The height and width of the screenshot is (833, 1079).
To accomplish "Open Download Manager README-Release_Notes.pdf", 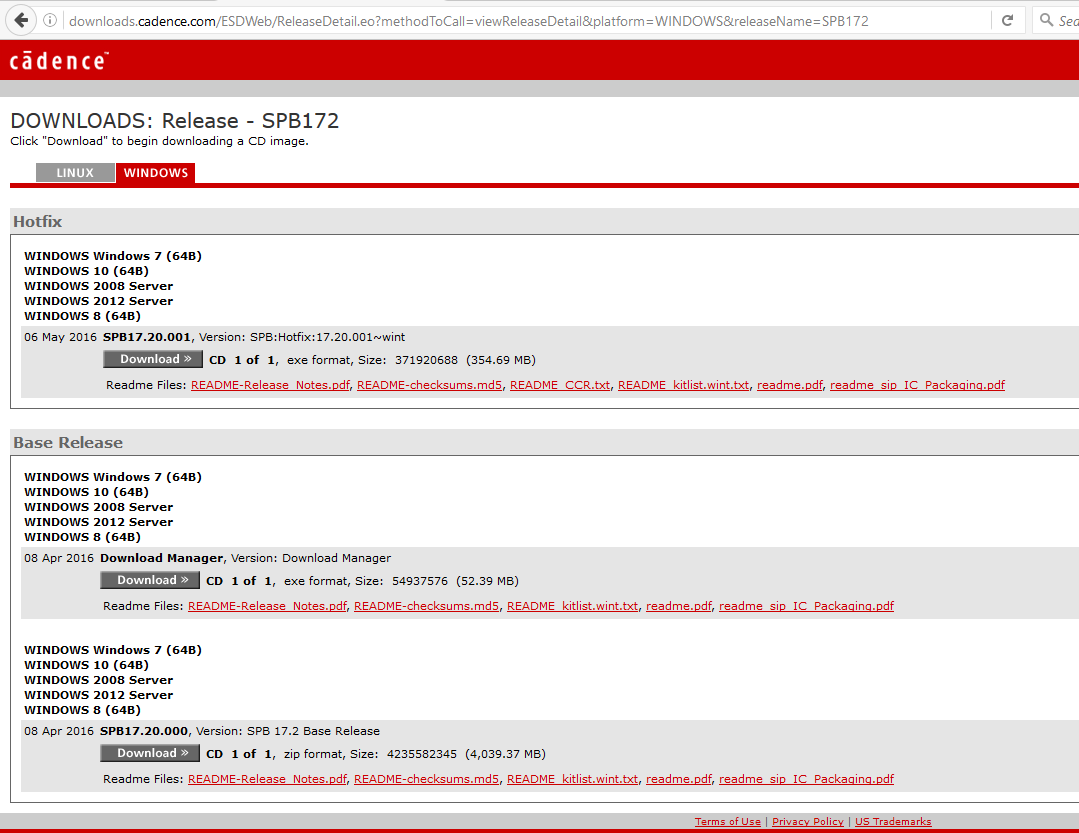I will coord(267,606).
